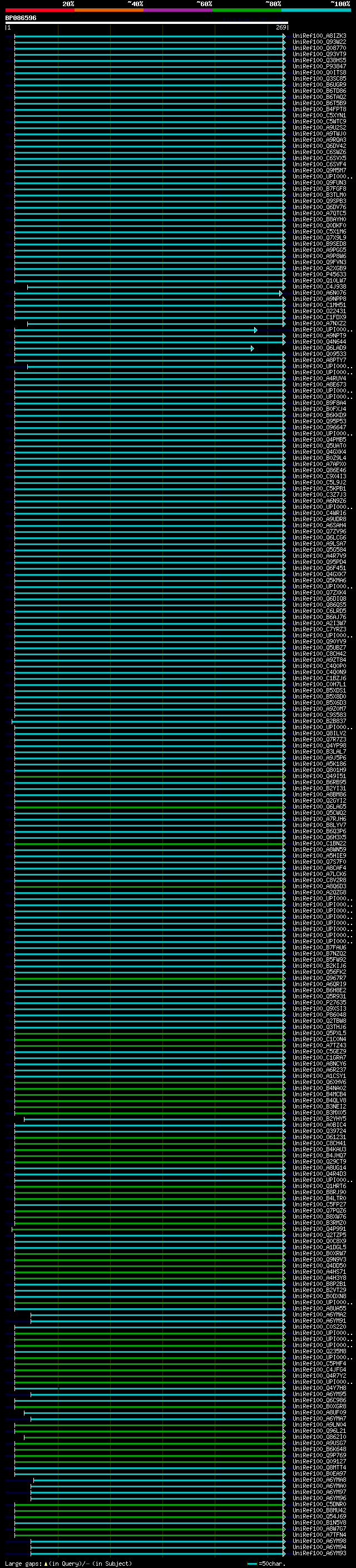Click the alignment bar for UniRef100_A6N076
The image size is (356, 1568).
coord(149,293)
